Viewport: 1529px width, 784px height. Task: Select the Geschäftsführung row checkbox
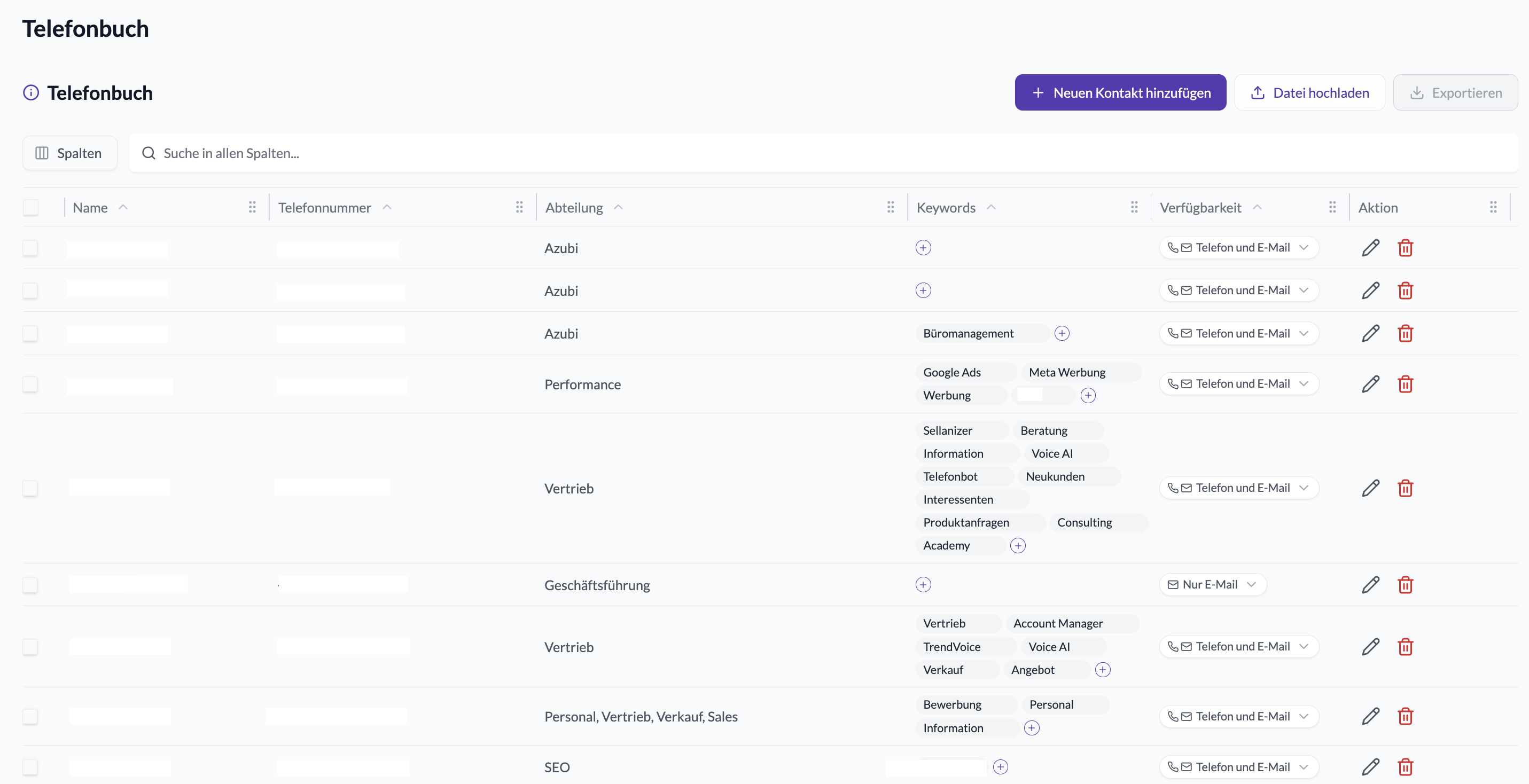(30, 585)
